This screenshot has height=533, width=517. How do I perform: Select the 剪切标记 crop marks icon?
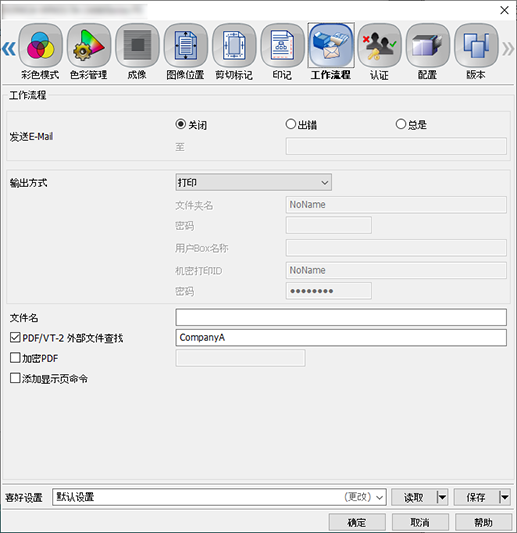pos(234,45)
